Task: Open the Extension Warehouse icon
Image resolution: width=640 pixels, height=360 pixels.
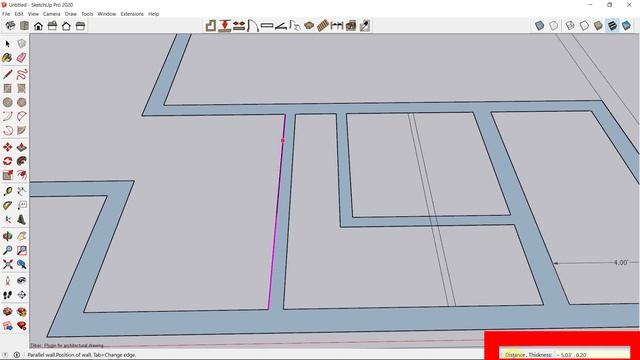Action: tap(22, 311)
